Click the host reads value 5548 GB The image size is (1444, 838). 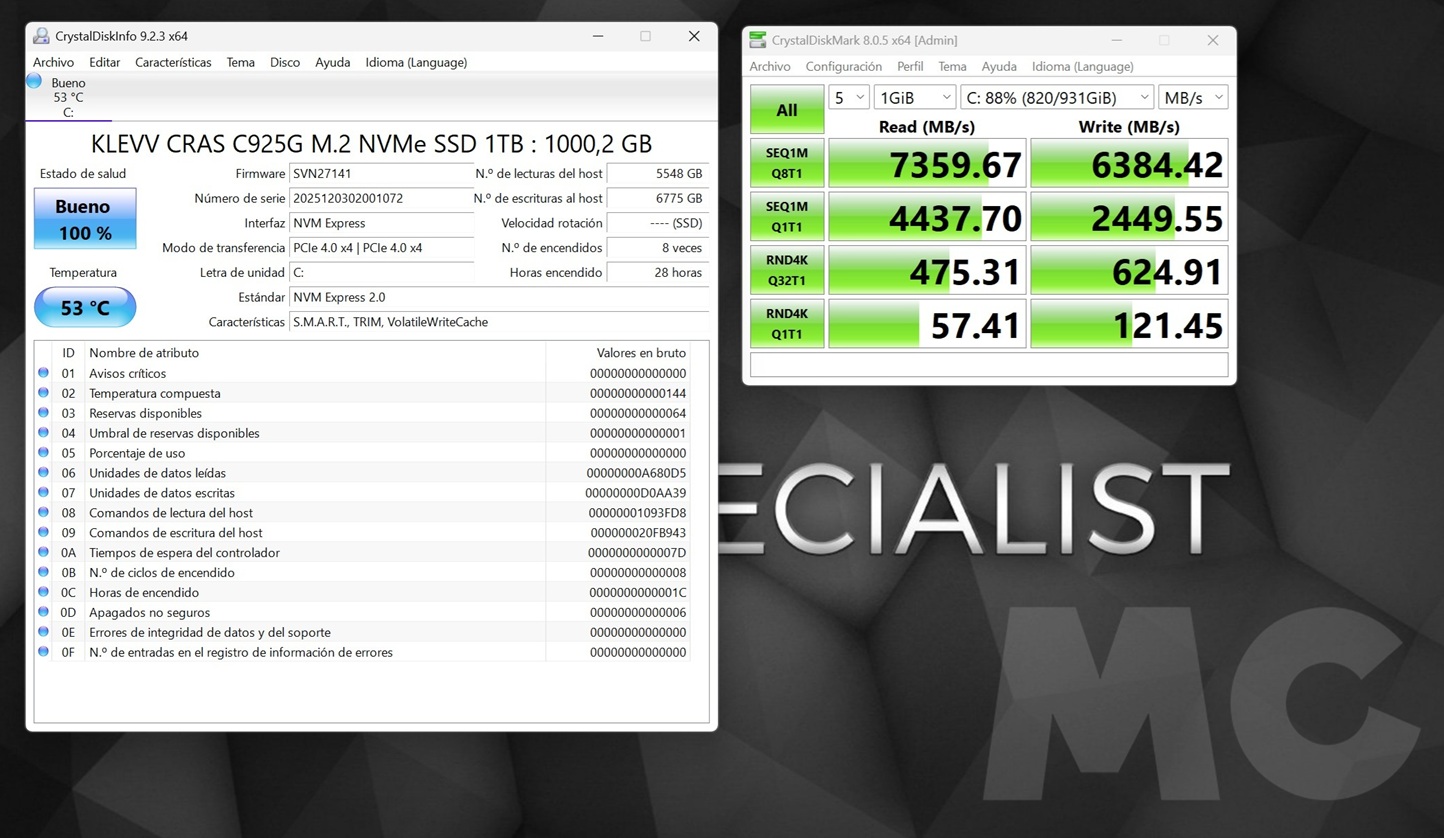tap(658, 174)
